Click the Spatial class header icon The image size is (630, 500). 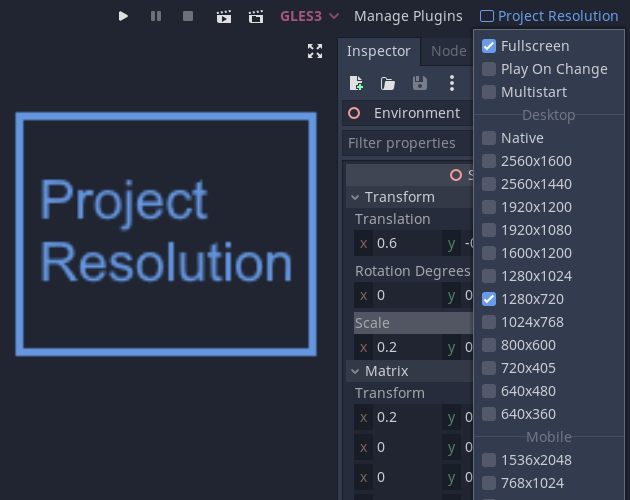(456, 175)
